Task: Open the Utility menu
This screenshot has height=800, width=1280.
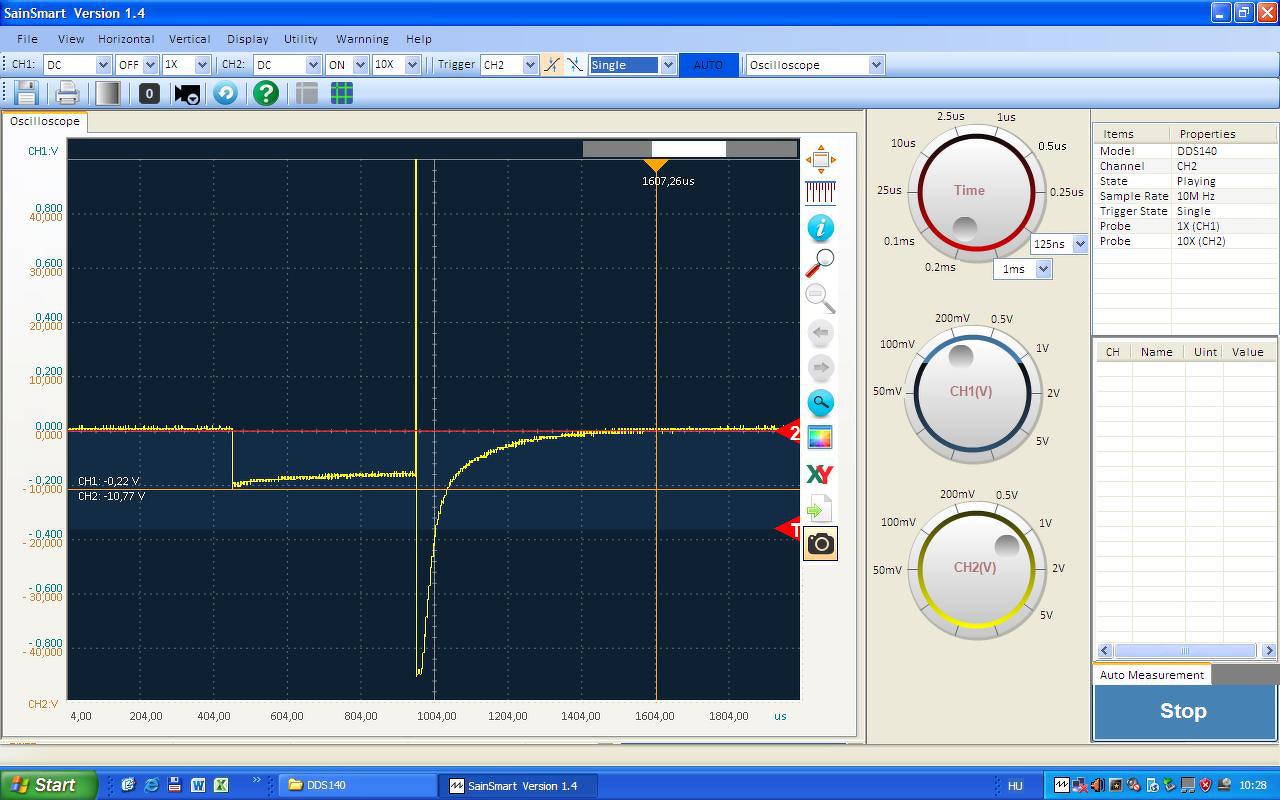Action: [301, 39]
